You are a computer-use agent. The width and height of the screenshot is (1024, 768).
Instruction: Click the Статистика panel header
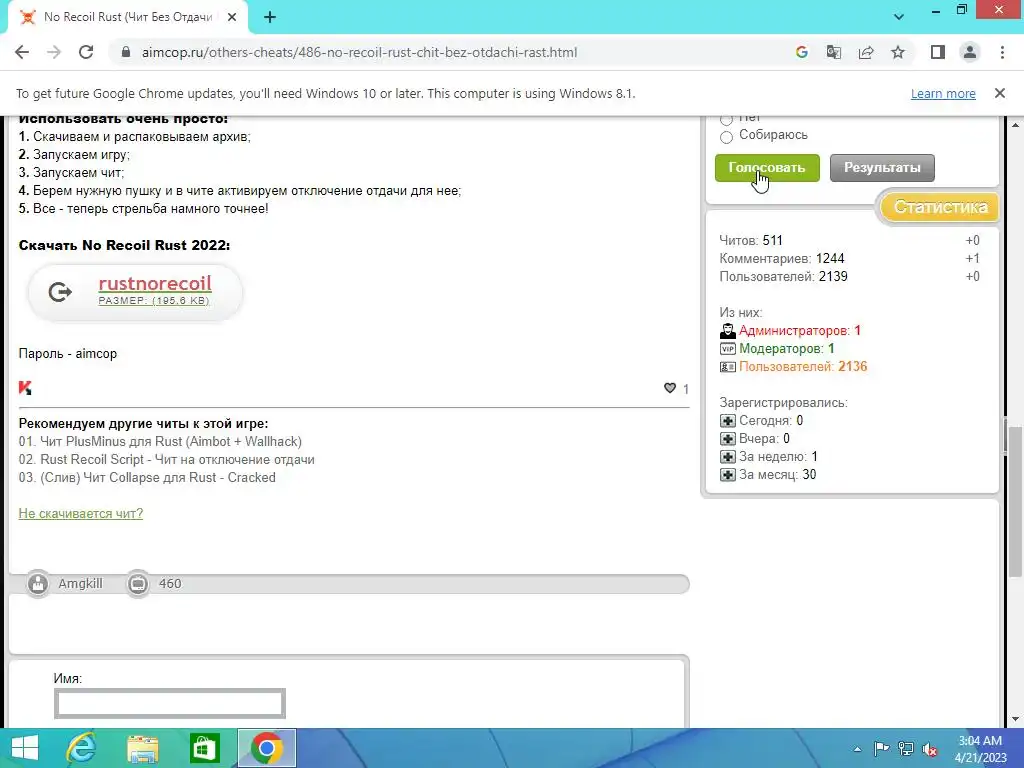tap(940, 207)
